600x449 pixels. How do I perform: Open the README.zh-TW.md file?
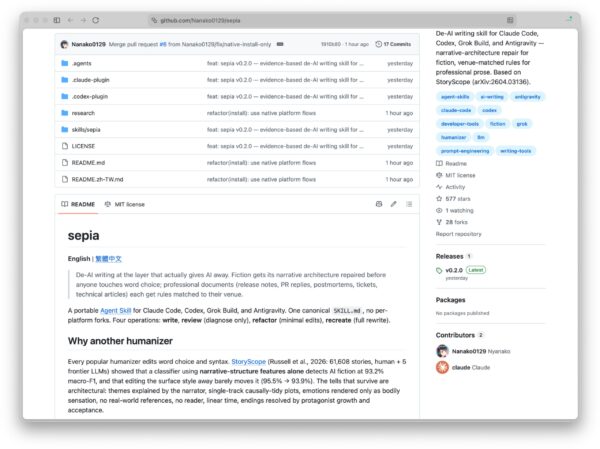(x=98, y=180)
